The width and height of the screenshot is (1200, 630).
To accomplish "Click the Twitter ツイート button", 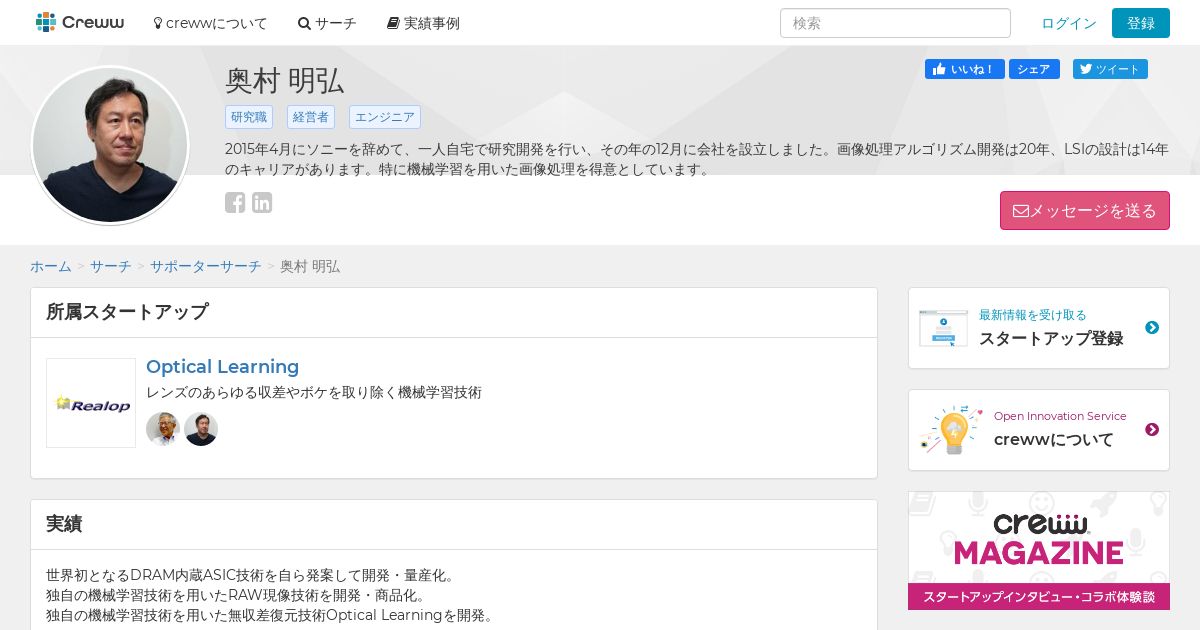I will pyautogui.click(x=1110, y=69).
